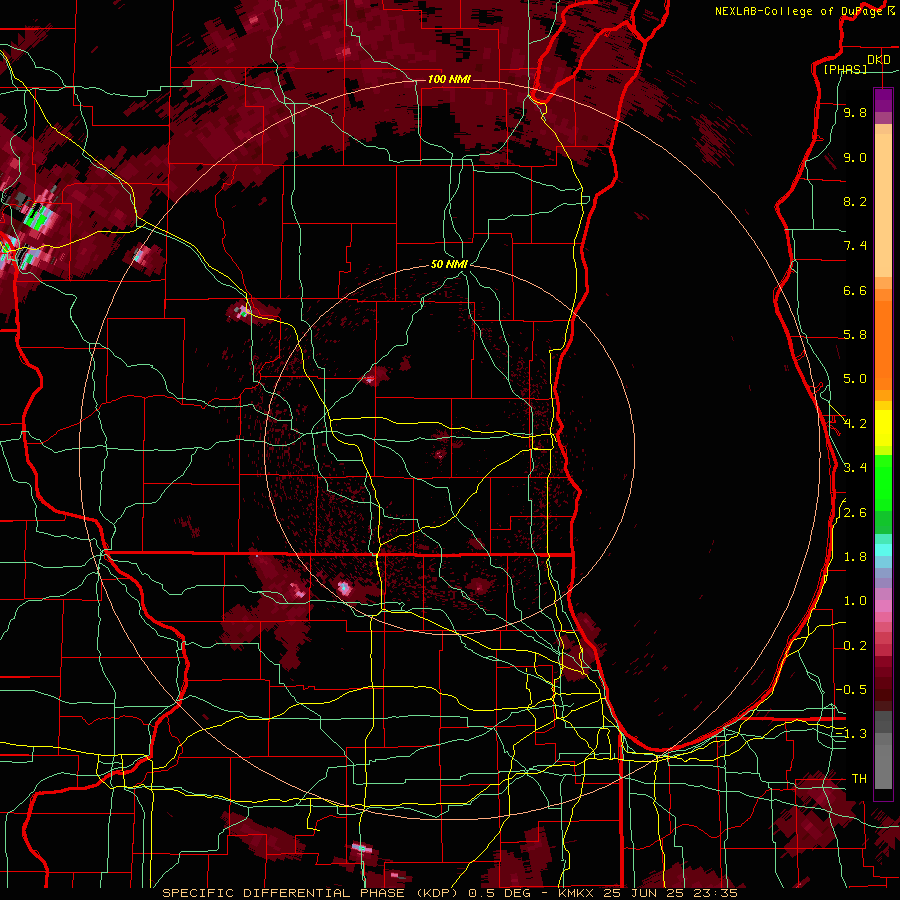Screen dimensions: 900x900
Task: Click the 9.8 value on the color scale
Action: click(x=855, y=112)
